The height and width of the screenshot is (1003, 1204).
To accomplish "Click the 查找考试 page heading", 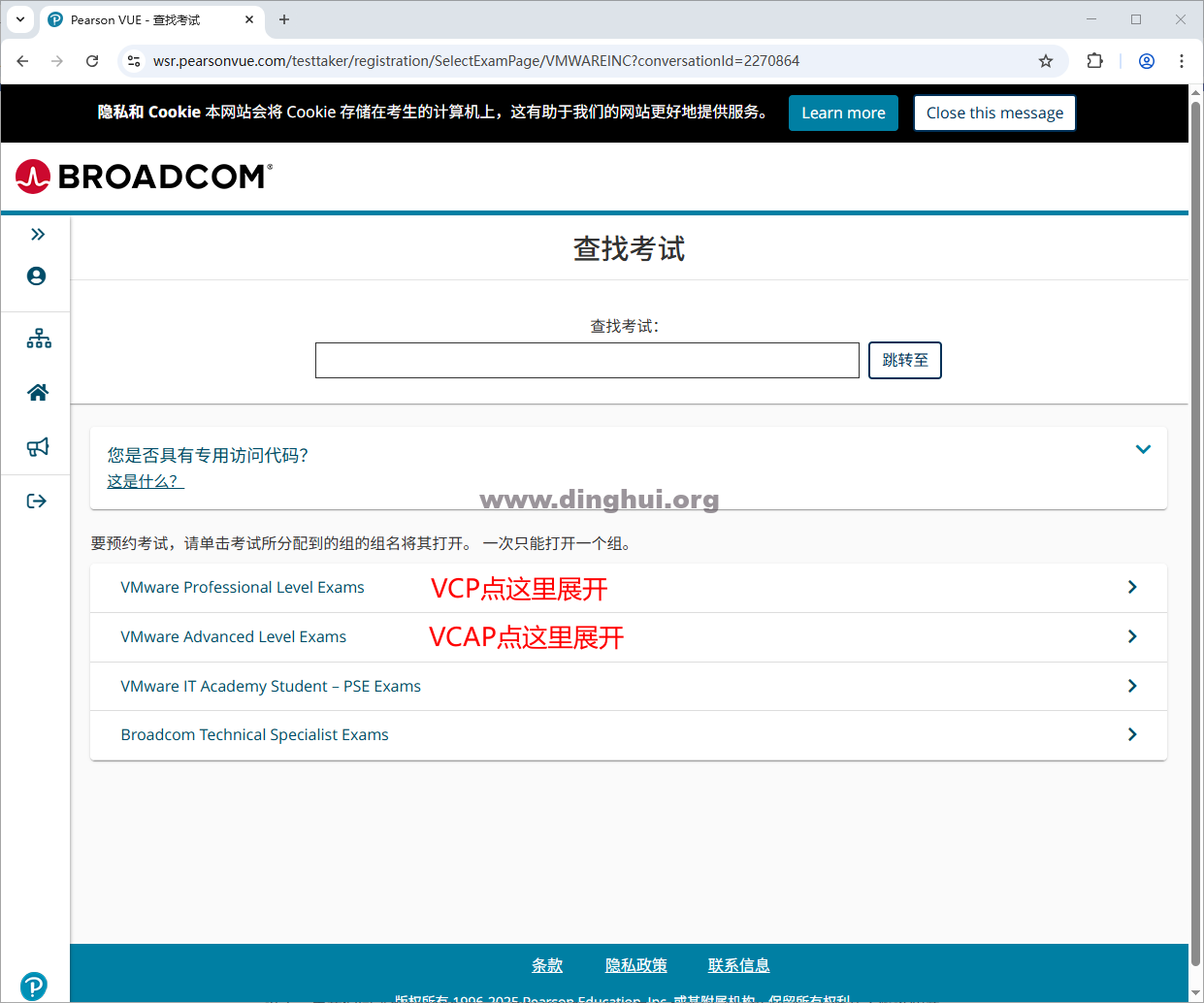I will [630, 248].
